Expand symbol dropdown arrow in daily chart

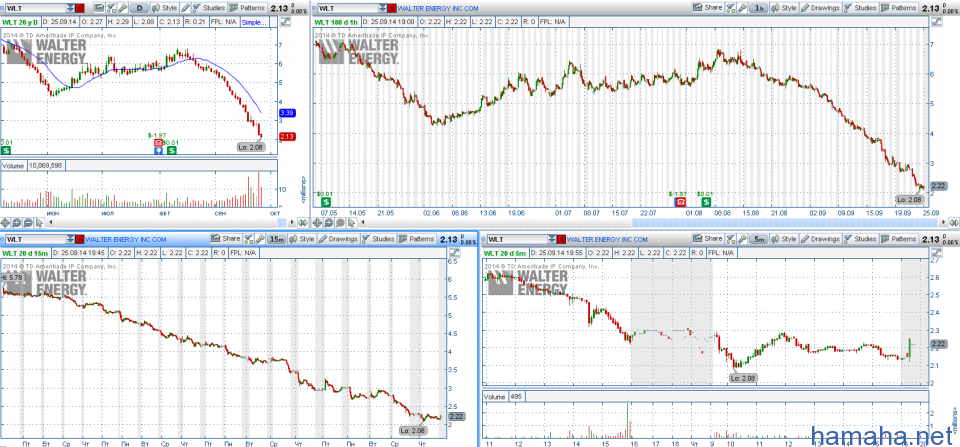[70, 8]
